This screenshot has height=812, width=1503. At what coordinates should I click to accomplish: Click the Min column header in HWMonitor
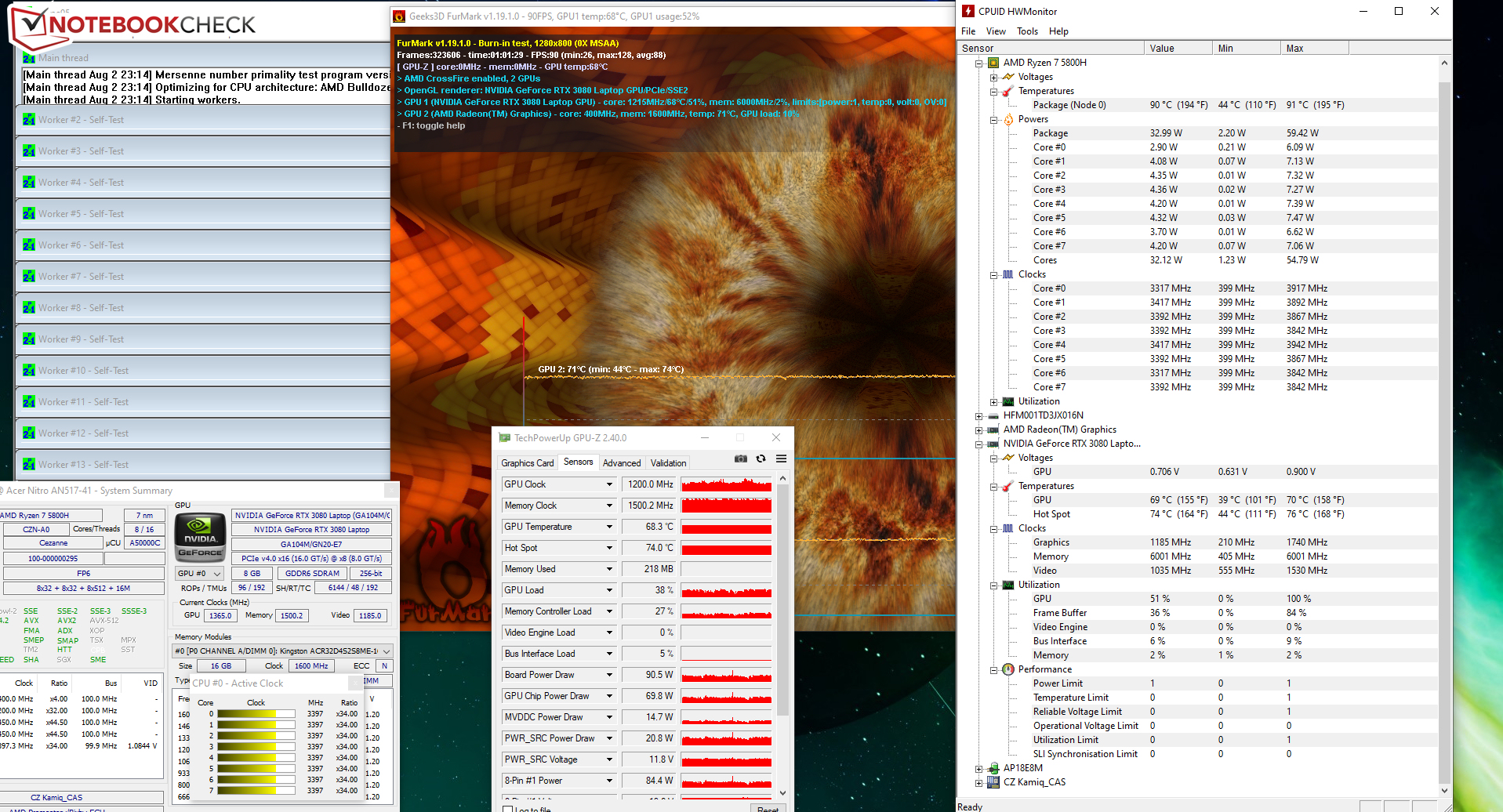[1247, 49]
